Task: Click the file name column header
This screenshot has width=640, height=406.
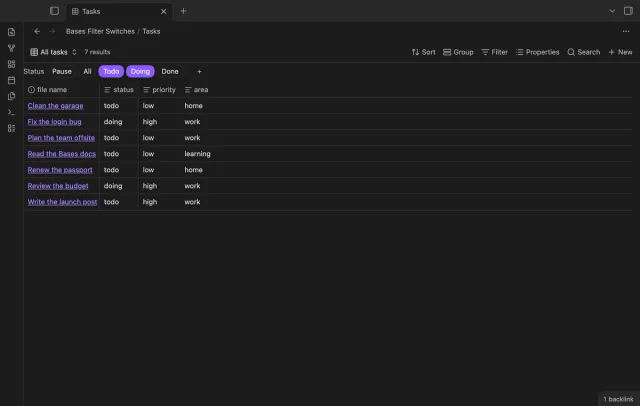Action: click(x=61, y=90)
